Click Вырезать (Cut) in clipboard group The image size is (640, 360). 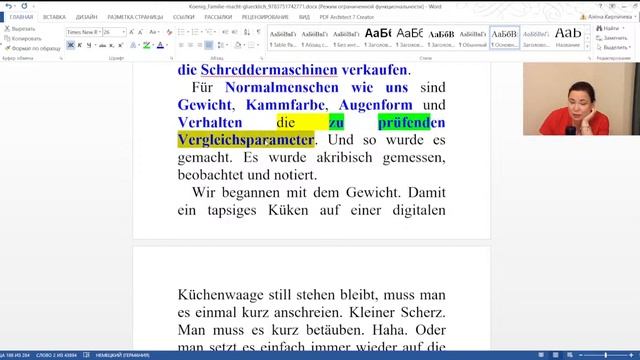20,29
